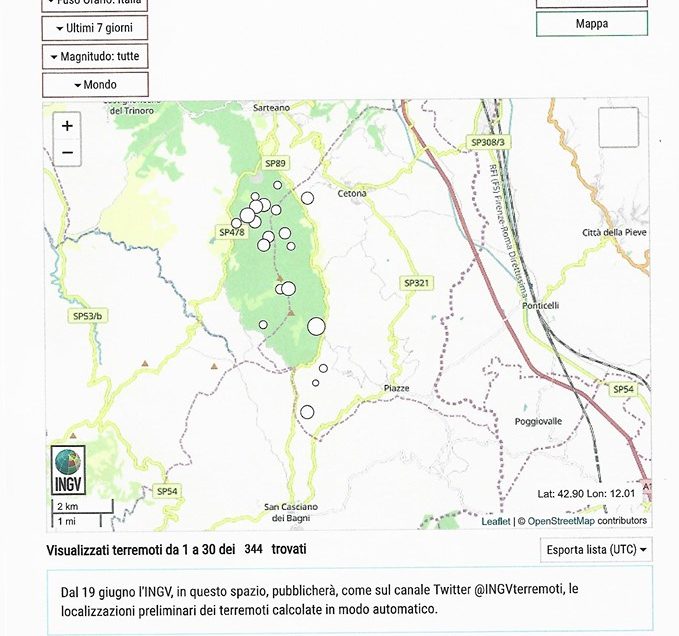679x636 pixels.
Task: Open the Ultimi 7 giorni dropdown
Action: pos(95,28)
